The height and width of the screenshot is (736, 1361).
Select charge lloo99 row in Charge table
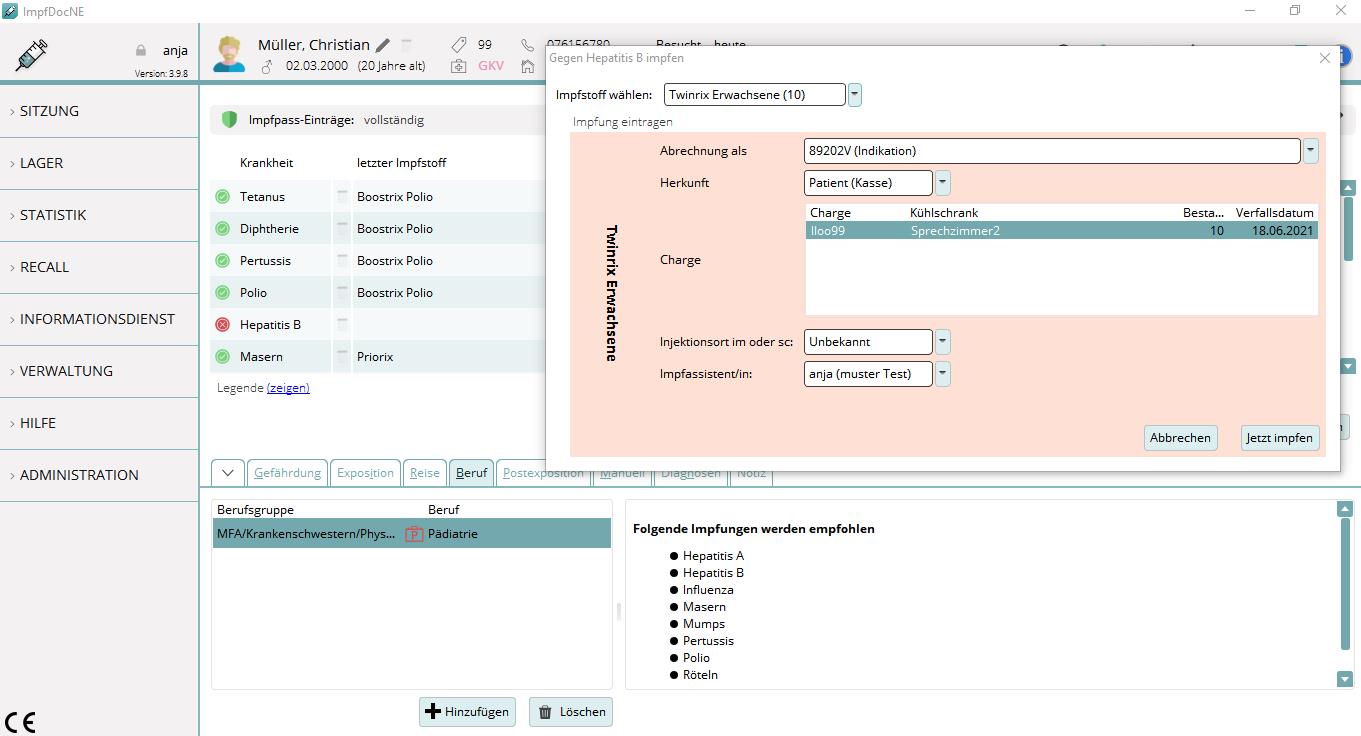click(x=1061, y=231)
